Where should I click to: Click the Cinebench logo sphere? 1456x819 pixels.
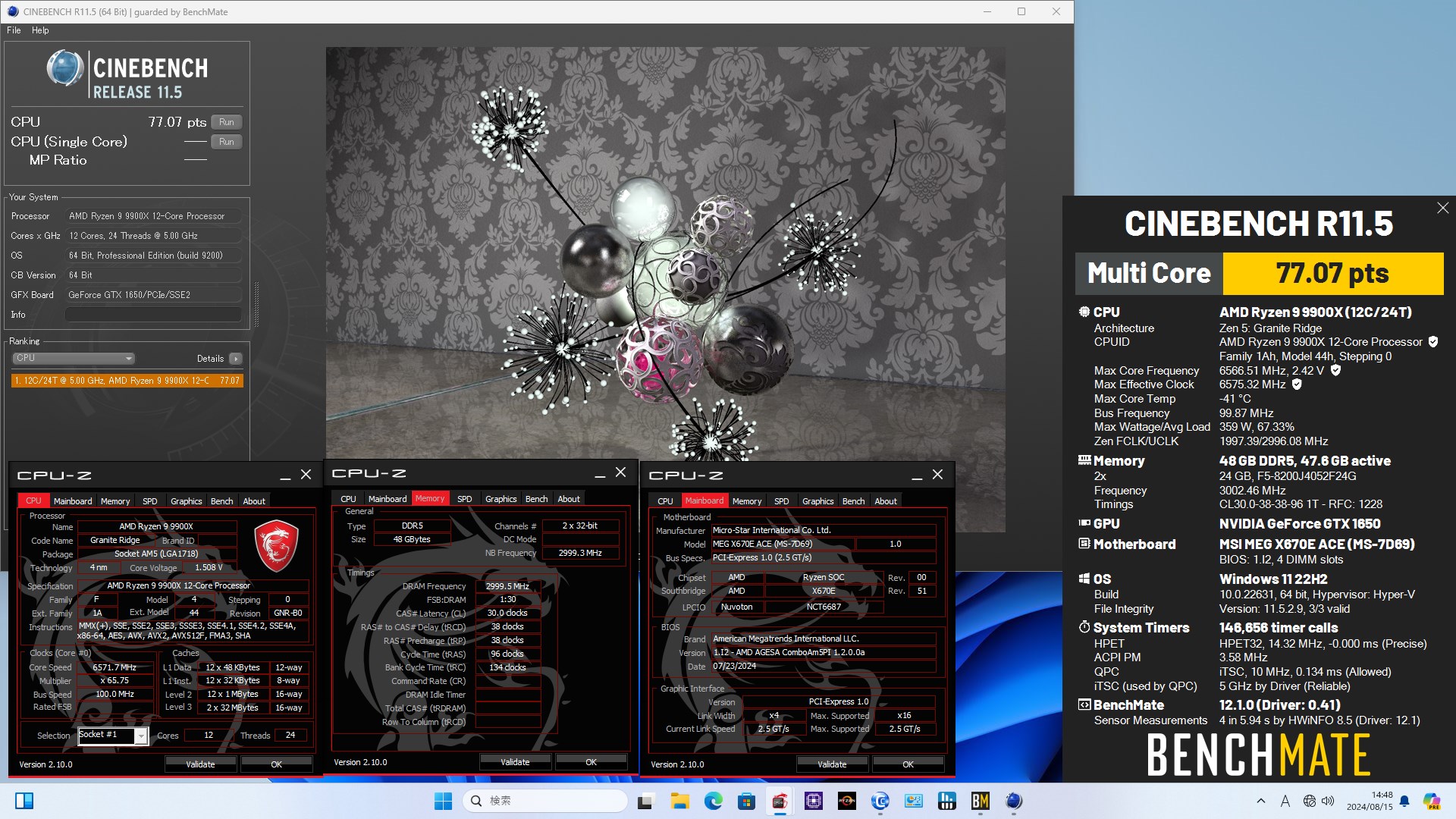[65, 68]
